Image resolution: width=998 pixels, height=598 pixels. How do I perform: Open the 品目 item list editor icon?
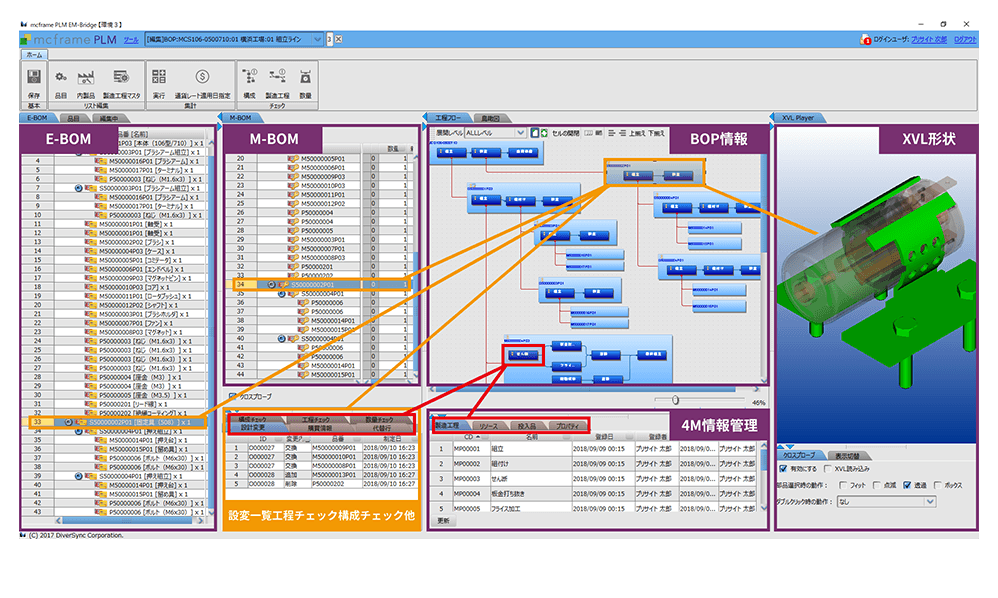pos(60,77)
